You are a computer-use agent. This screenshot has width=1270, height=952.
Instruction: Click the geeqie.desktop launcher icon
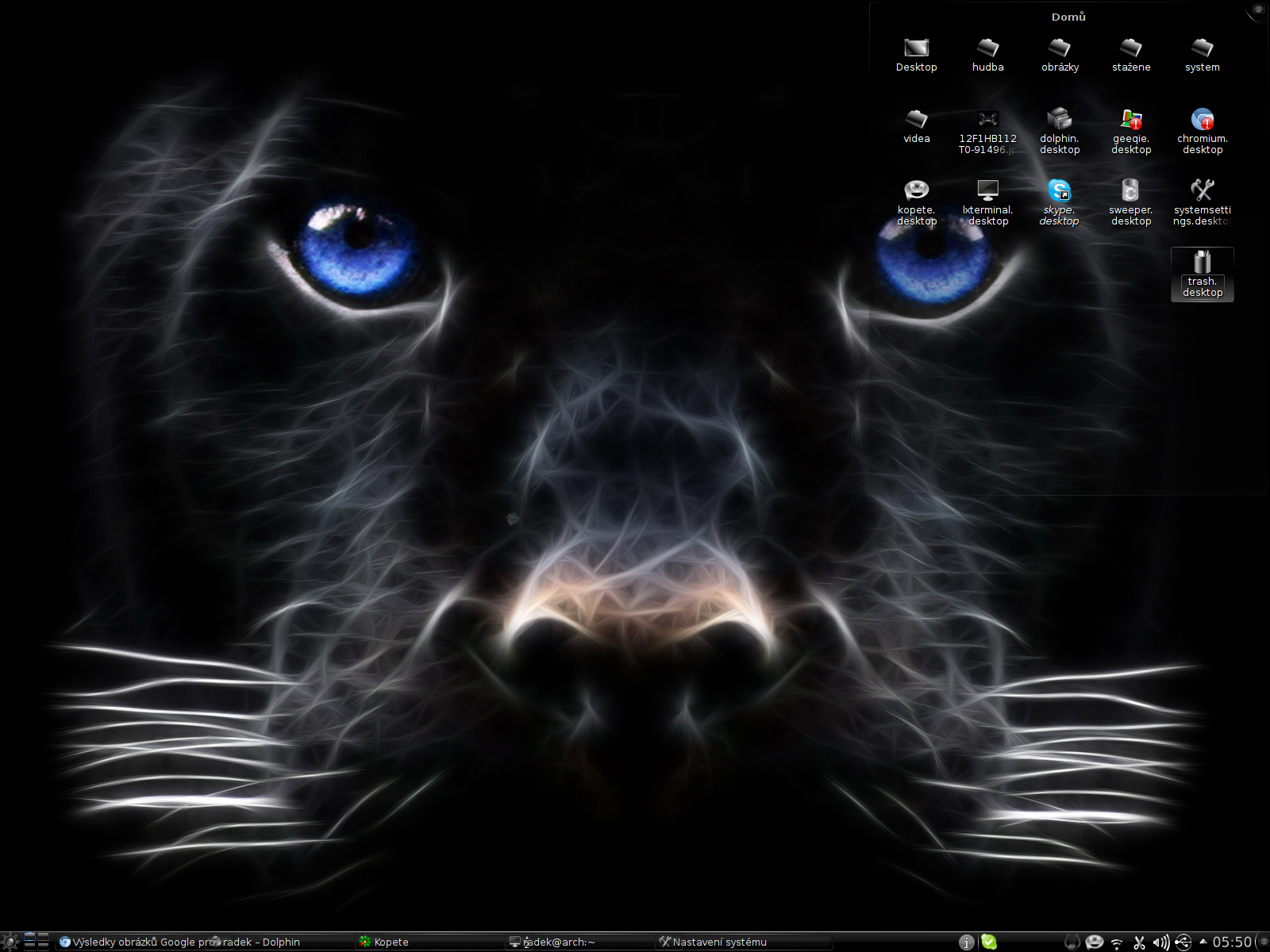coord(1131,132)
